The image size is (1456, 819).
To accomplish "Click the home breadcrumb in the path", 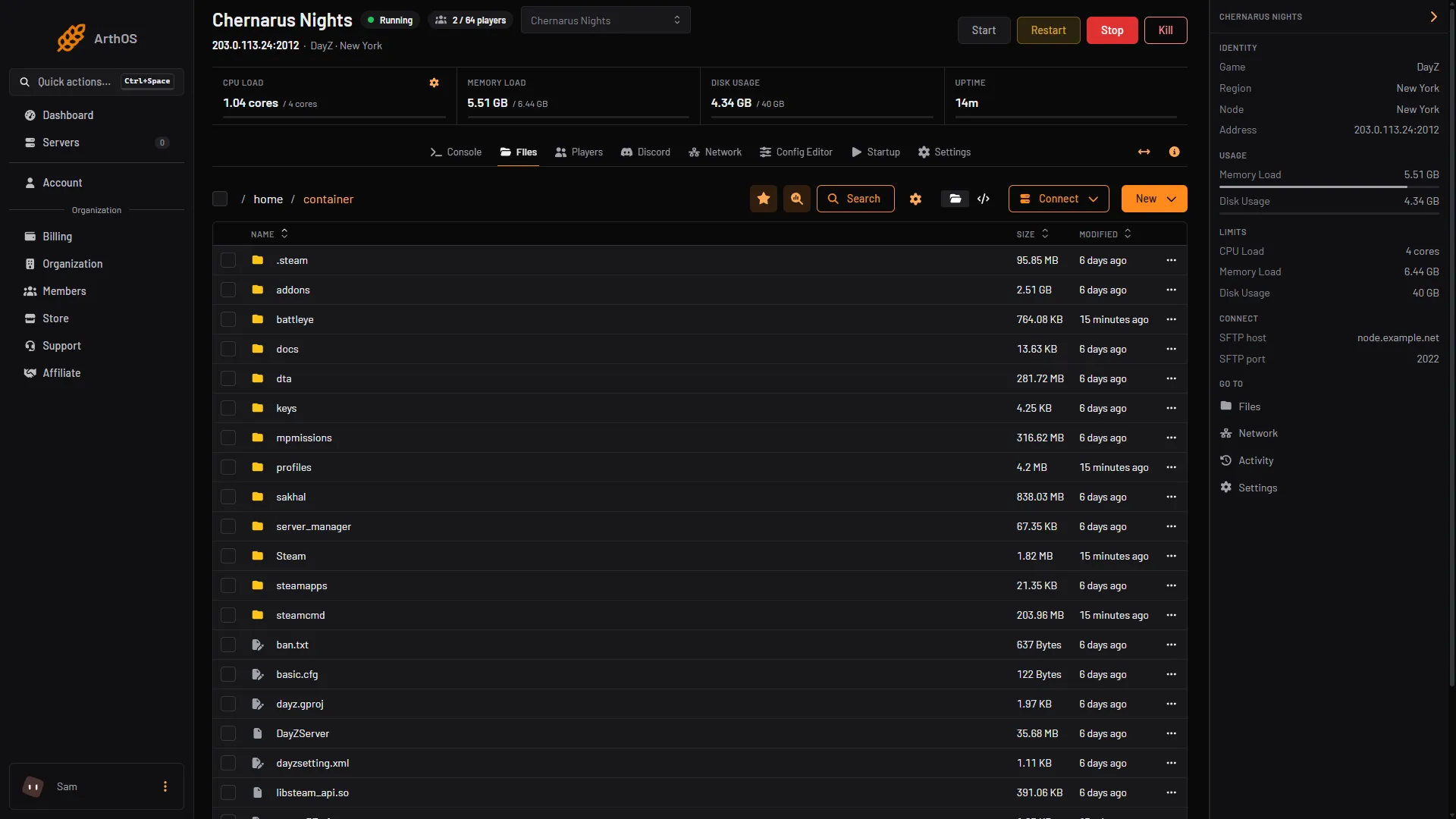I will 268,199.
